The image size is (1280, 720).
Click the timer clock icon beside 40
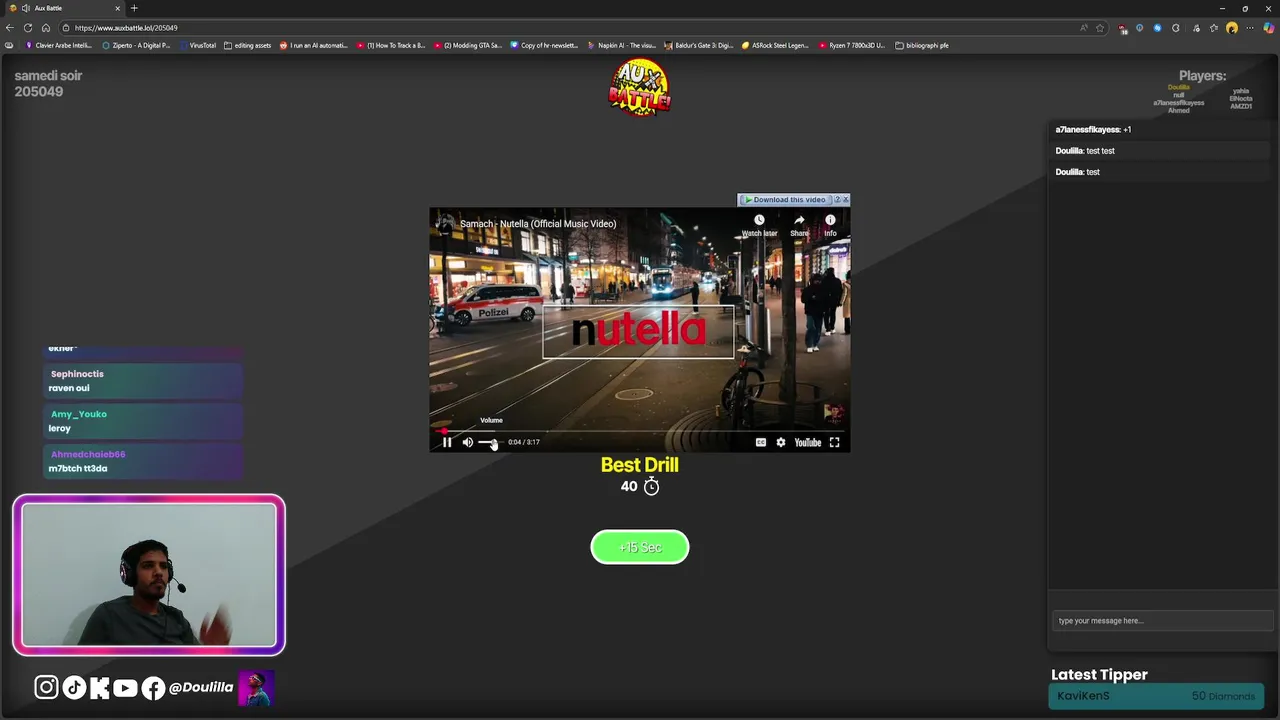coord(652,486)
